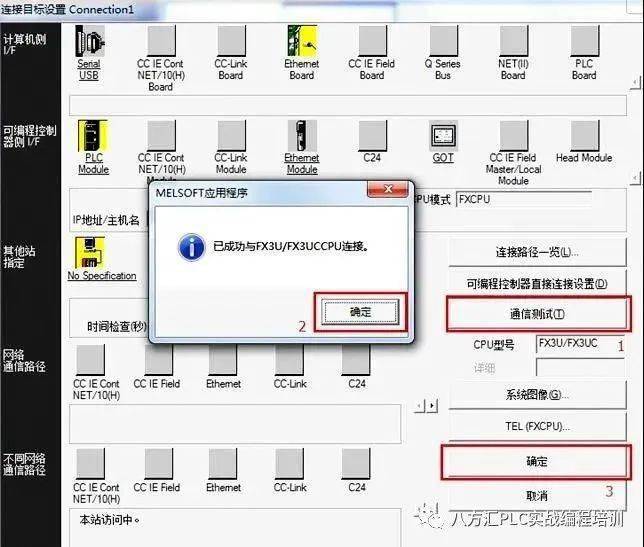Click the CC IE Field Board icon
The width and height of the screenshot is (644, 547).
click(x=373, y=41)
